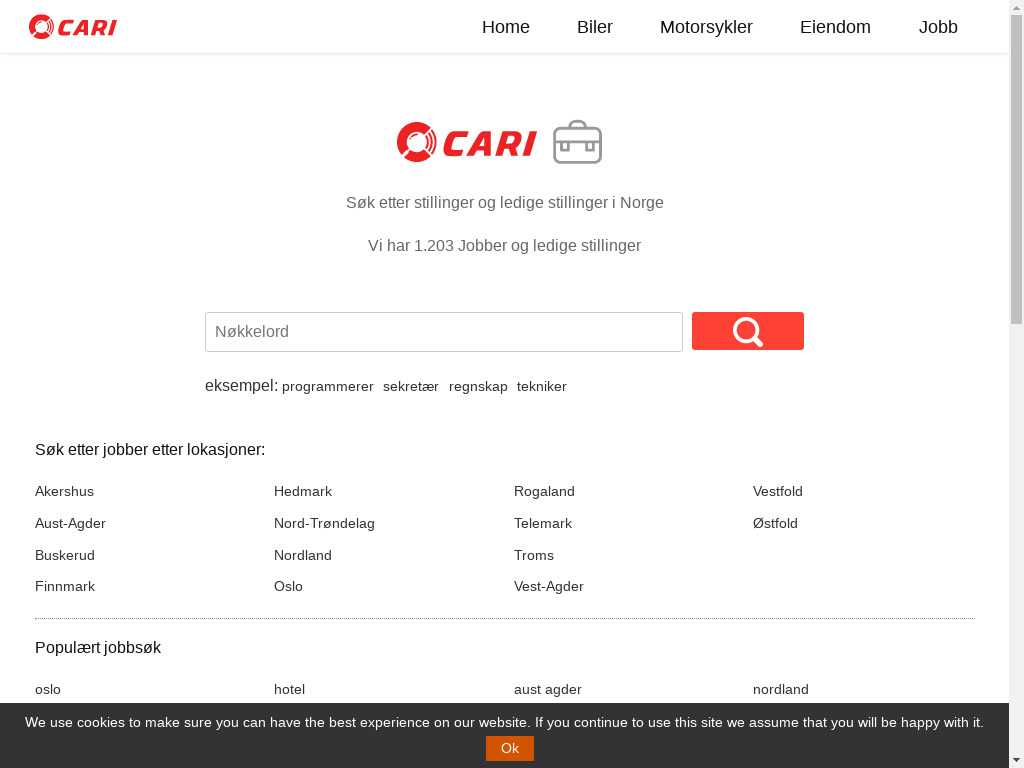This screenshot has width=1024, height=768.
Task: Select the regnskap example keyword
Action: (x=478, y=387)
